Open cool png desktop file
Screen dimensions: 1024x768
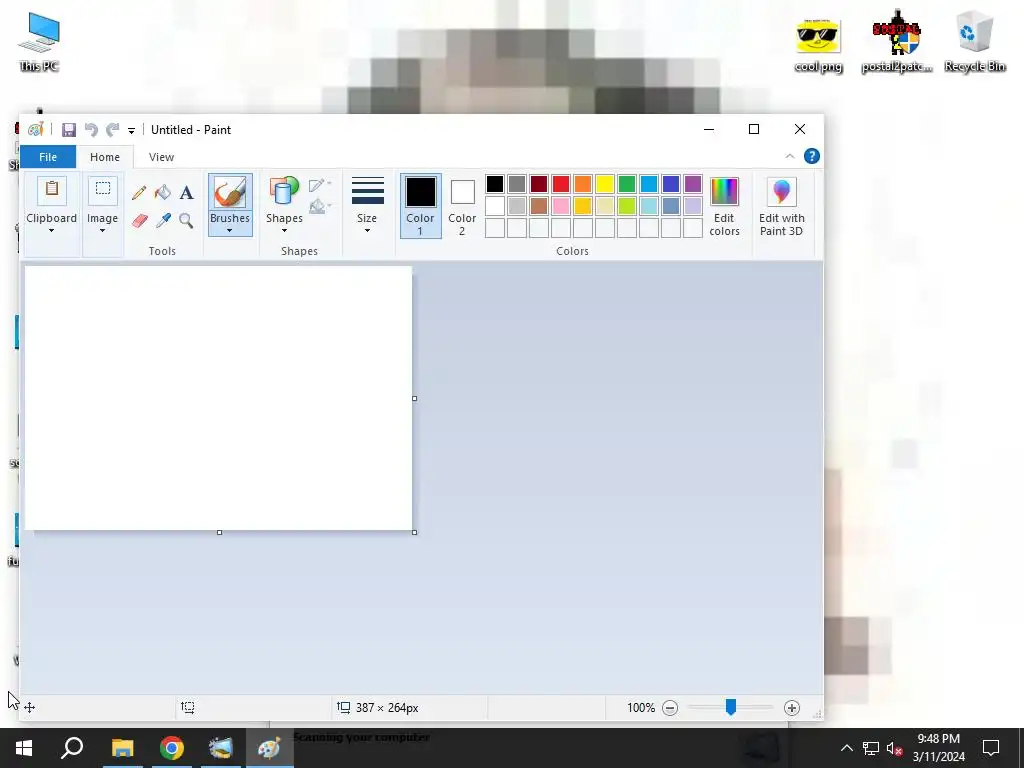(x=818, y=44)
